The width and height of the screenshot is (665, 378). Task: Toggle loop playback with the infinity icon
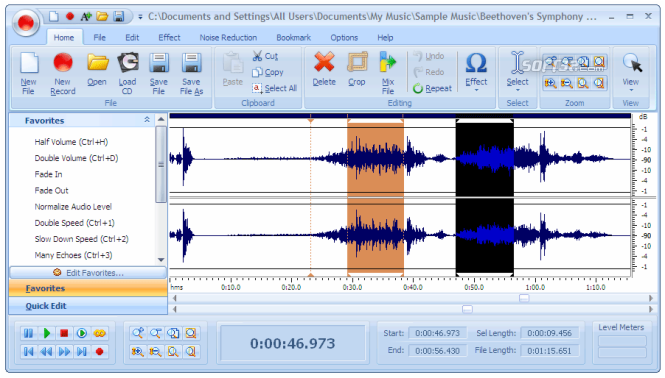click(100, 333)
